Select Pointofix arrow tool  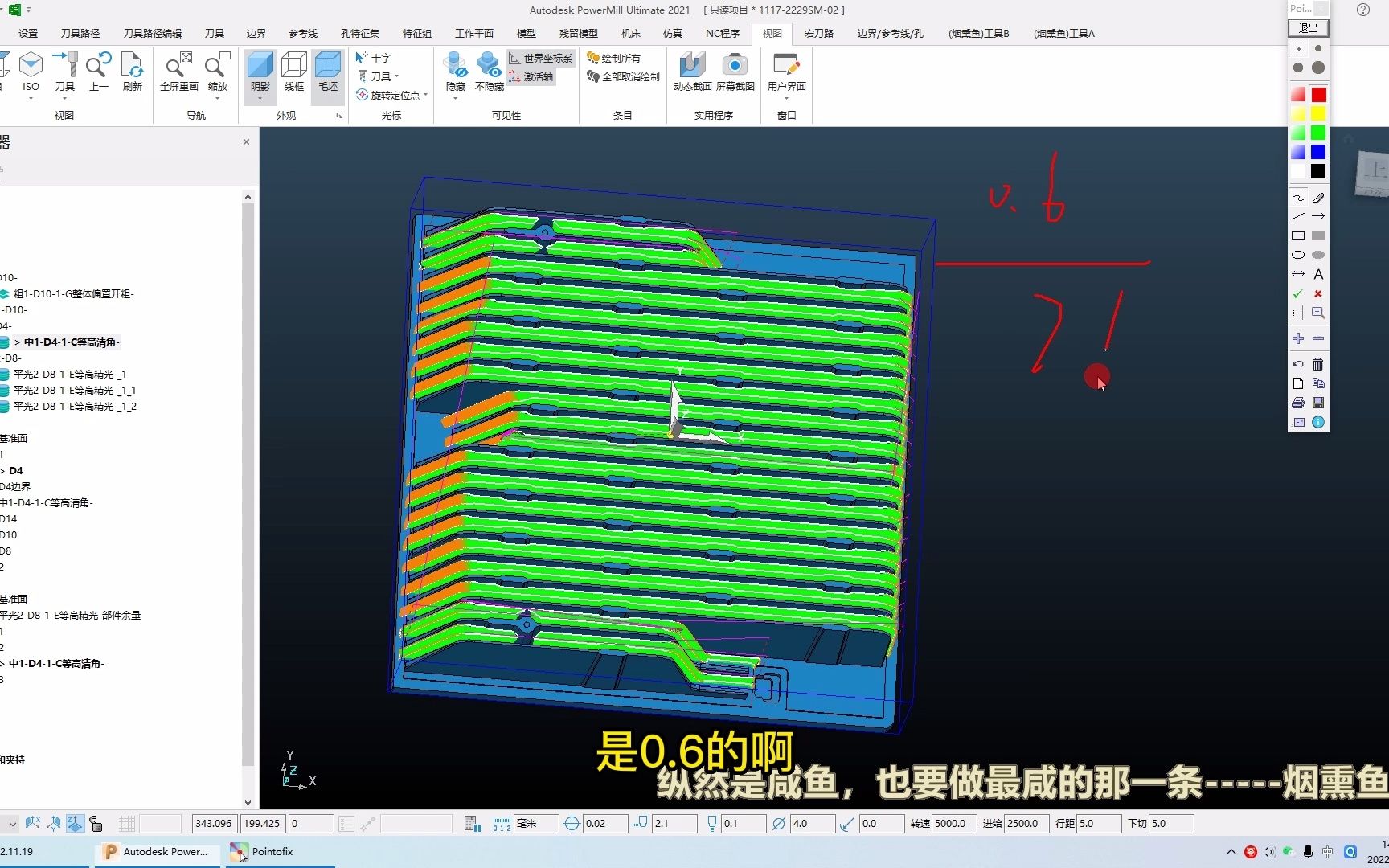coord(1318,216)
